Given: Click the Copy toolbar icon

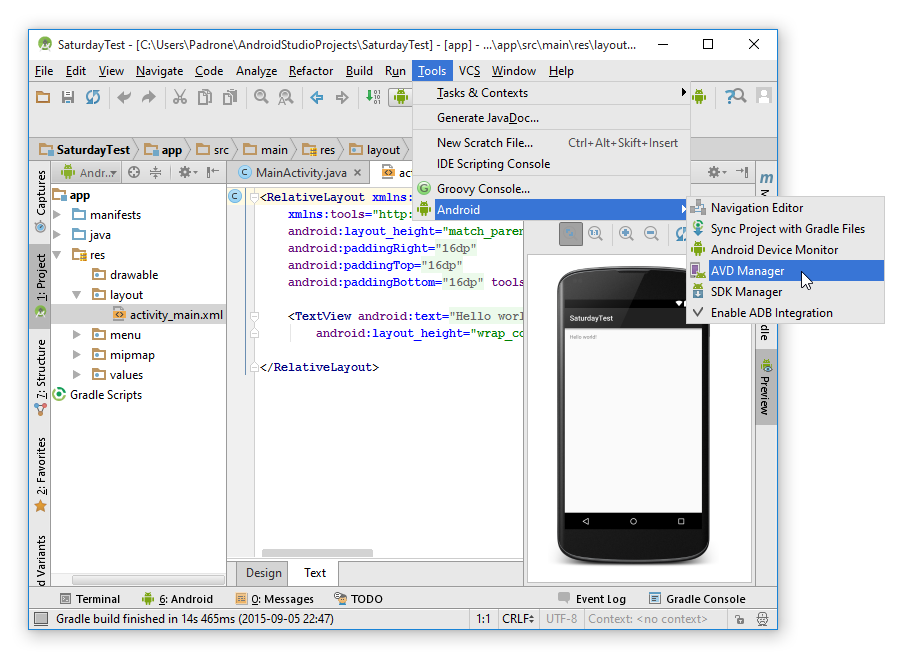Looking at the screenshot, I should [x=205, y=97].
